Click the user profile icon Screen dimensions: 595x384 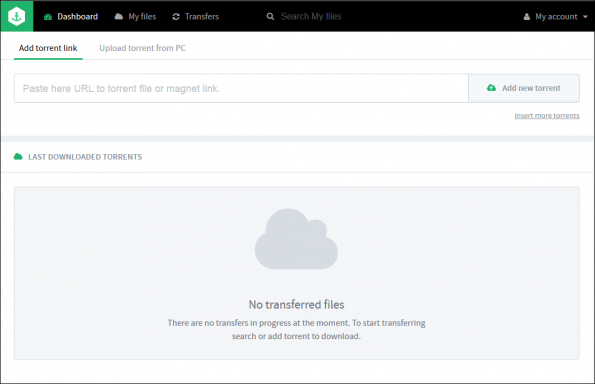527,17
